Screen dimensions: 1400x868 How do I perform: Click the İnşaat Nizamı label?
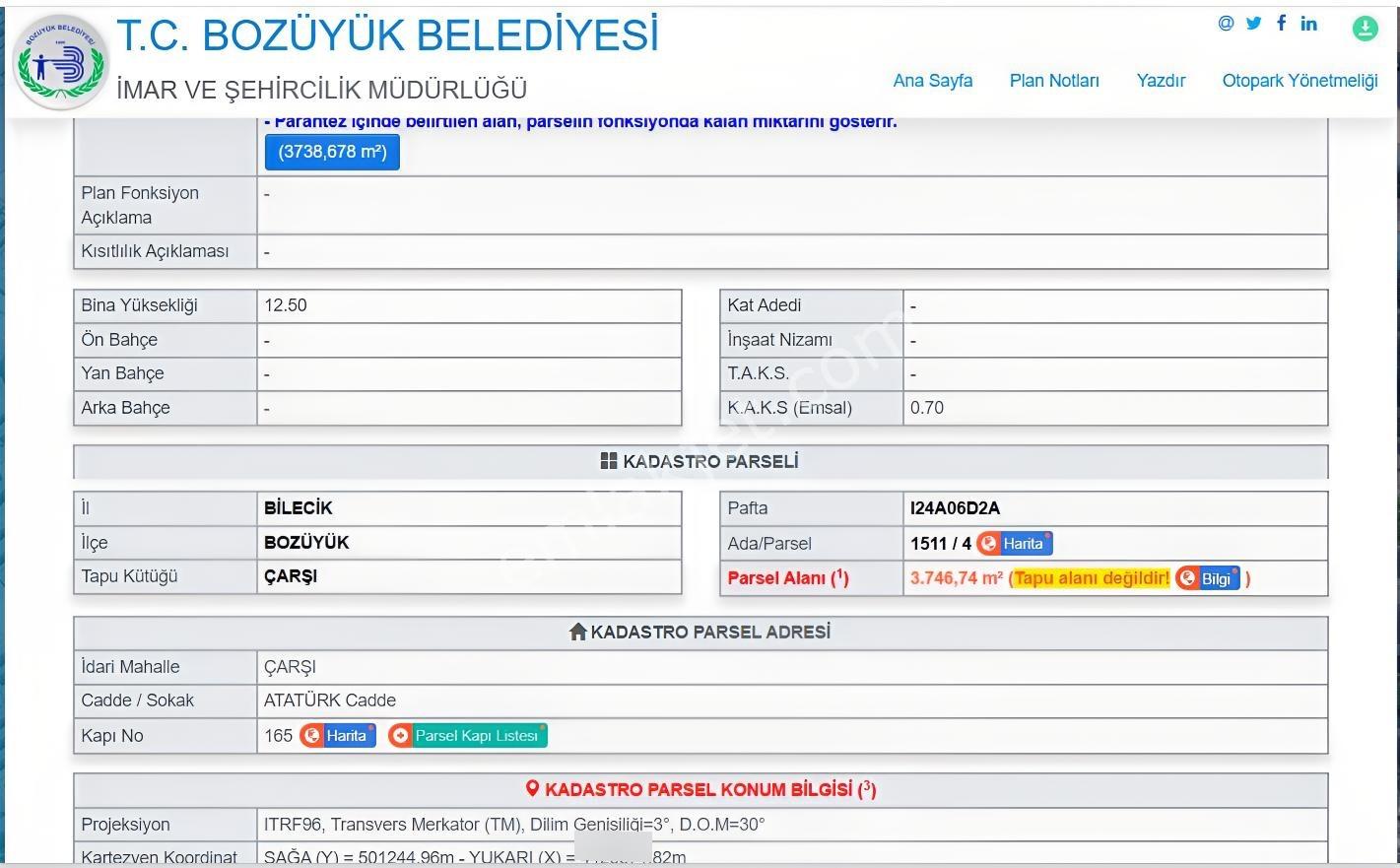pyautogui.click(x=779, y=340)
